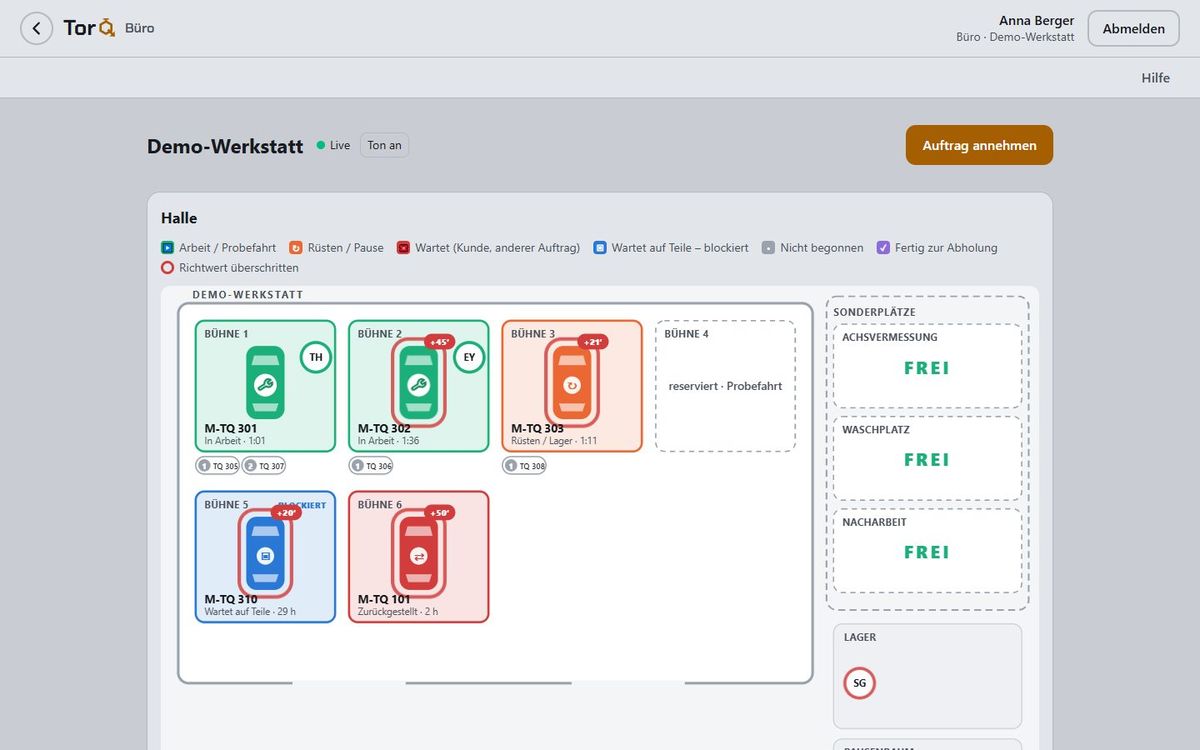Screen dimensions: 1200x750
Task: Select the green car on Bühne 2
Action: click(x=418, y=383)
